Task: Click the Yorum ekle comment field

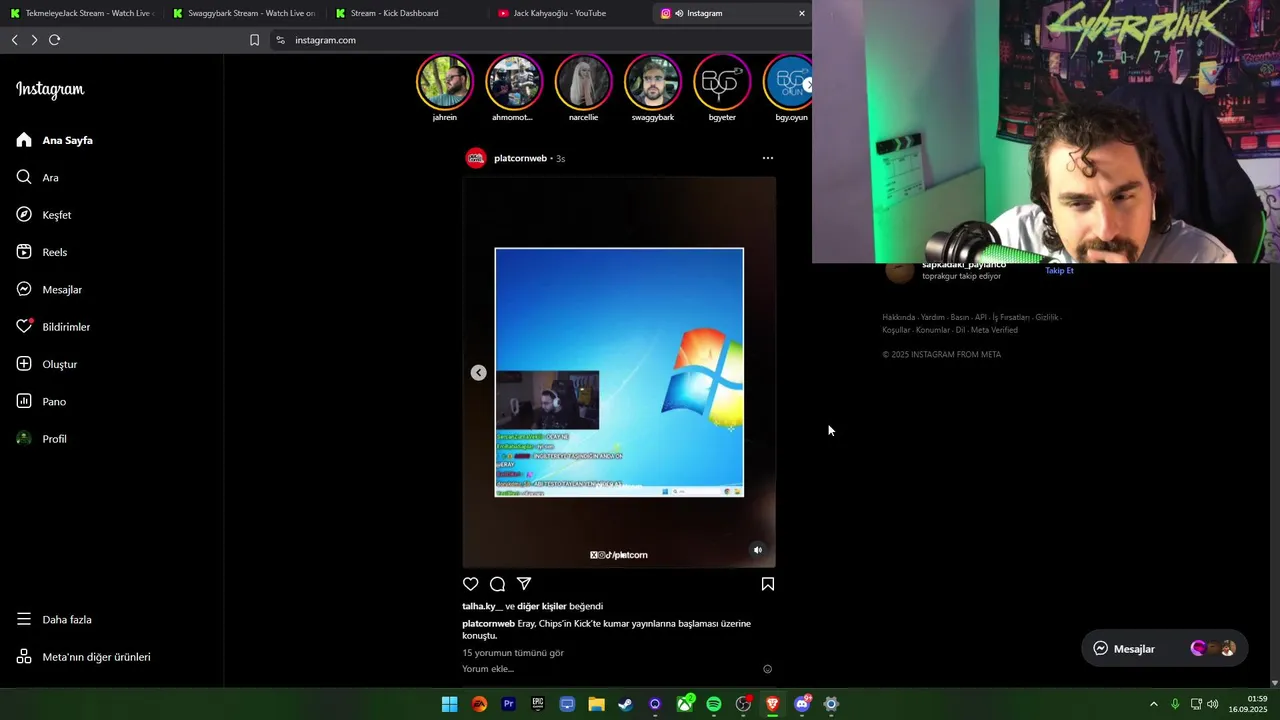Action: tap(608, 669)
